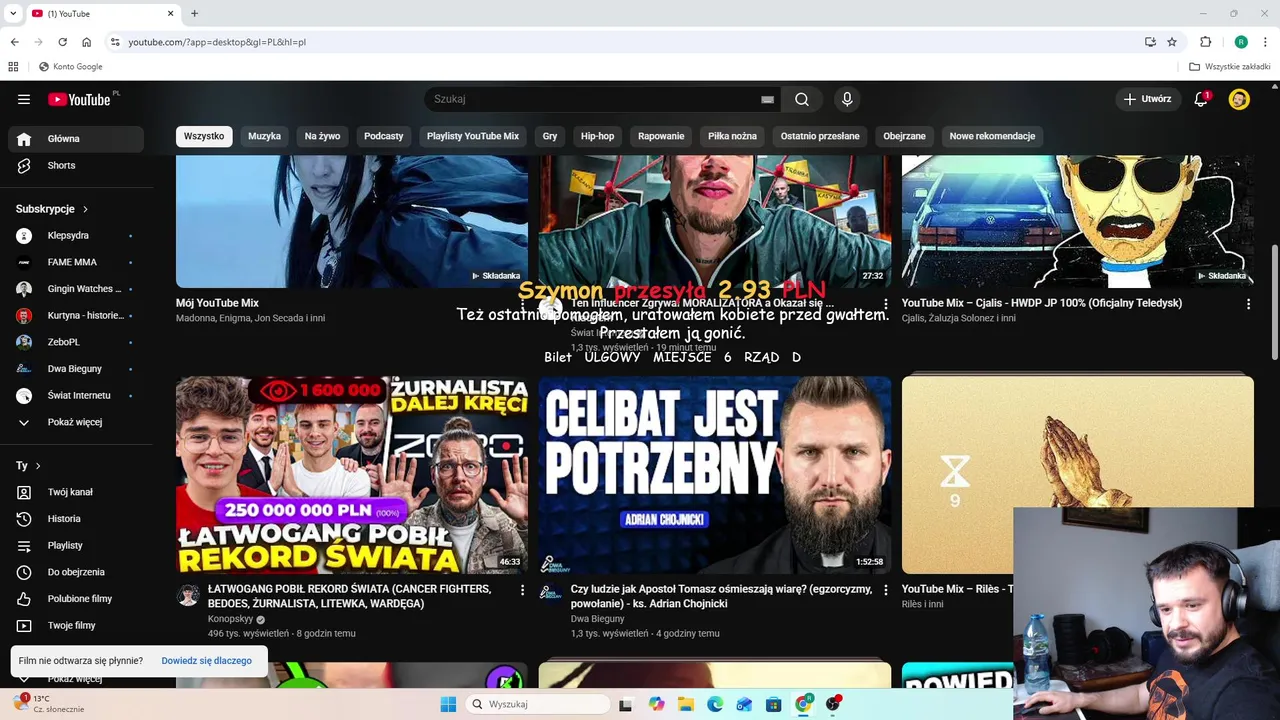Screen dimensions: 1280x720
Task: Open the YouTube account avatar menu
Action: 1239,99
